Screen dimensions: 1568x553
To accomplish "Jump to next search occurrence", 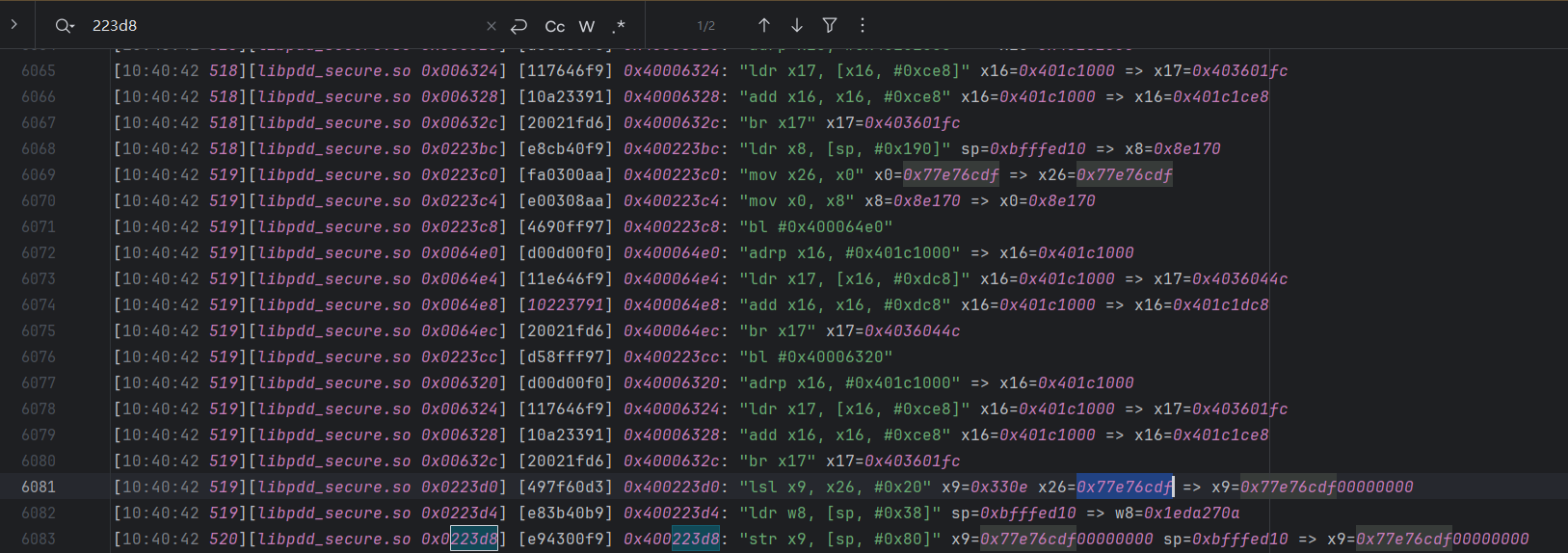I will click(797, 26).
